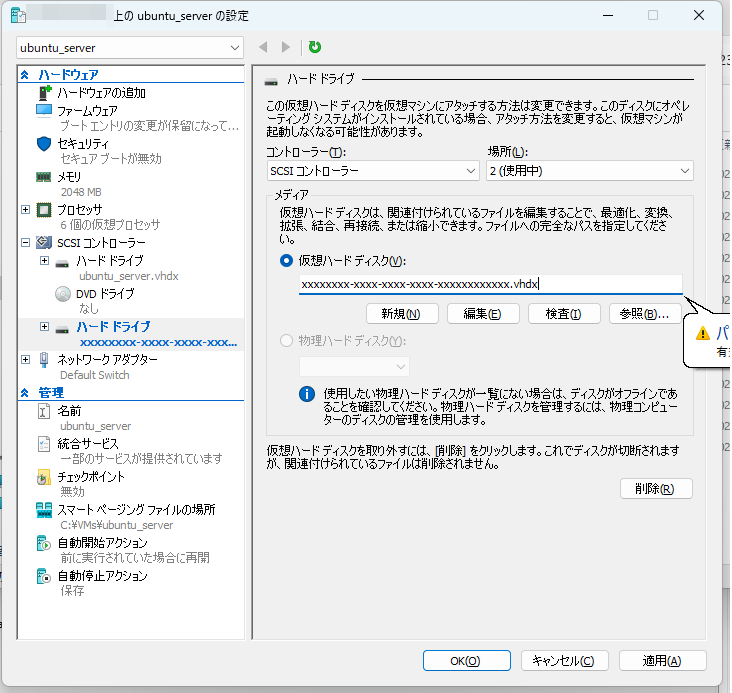Screen dimensions: 732x693
Task: Select 物理ハード ディスク radio button
Action: click(286, 341)
